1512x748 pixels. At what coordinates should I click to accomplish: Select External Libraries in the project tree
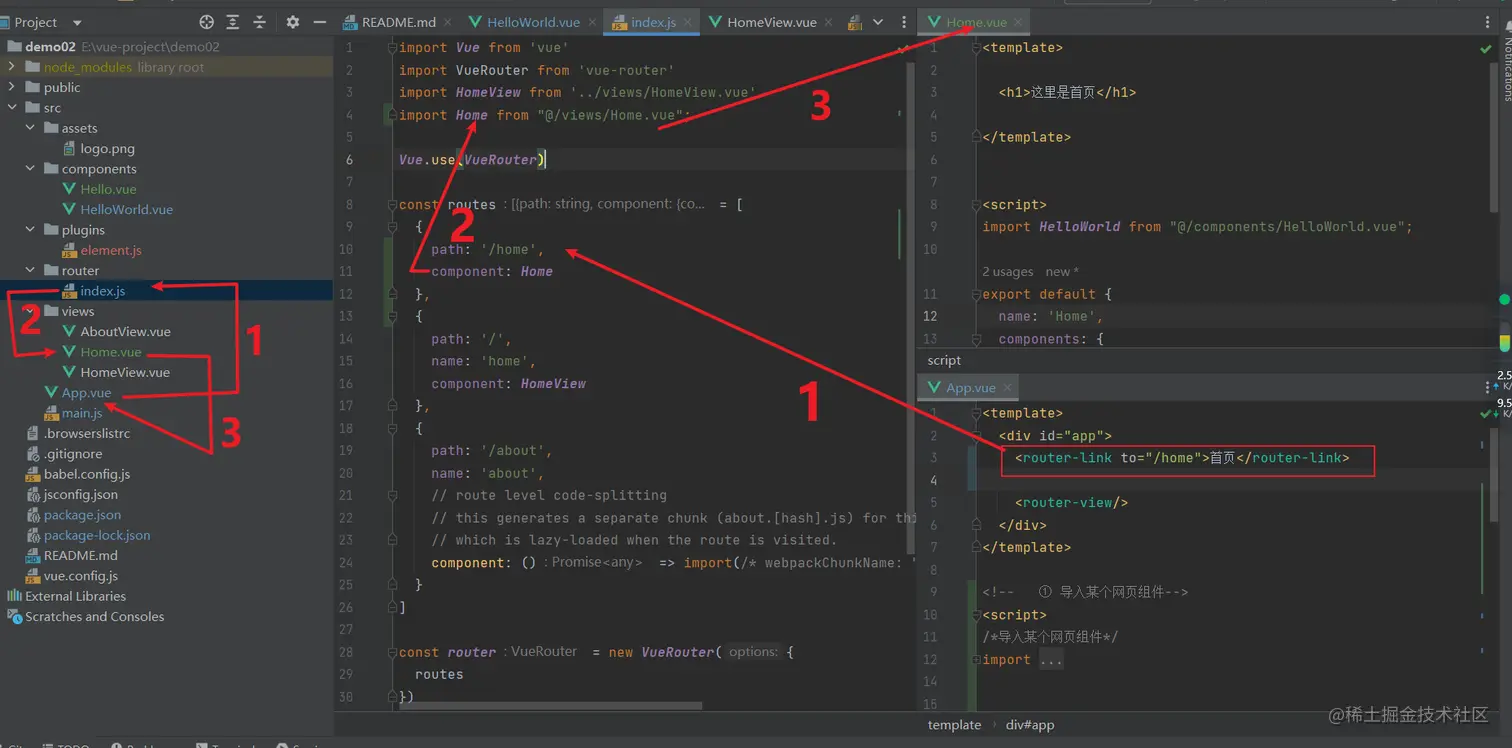coord(75,596)
